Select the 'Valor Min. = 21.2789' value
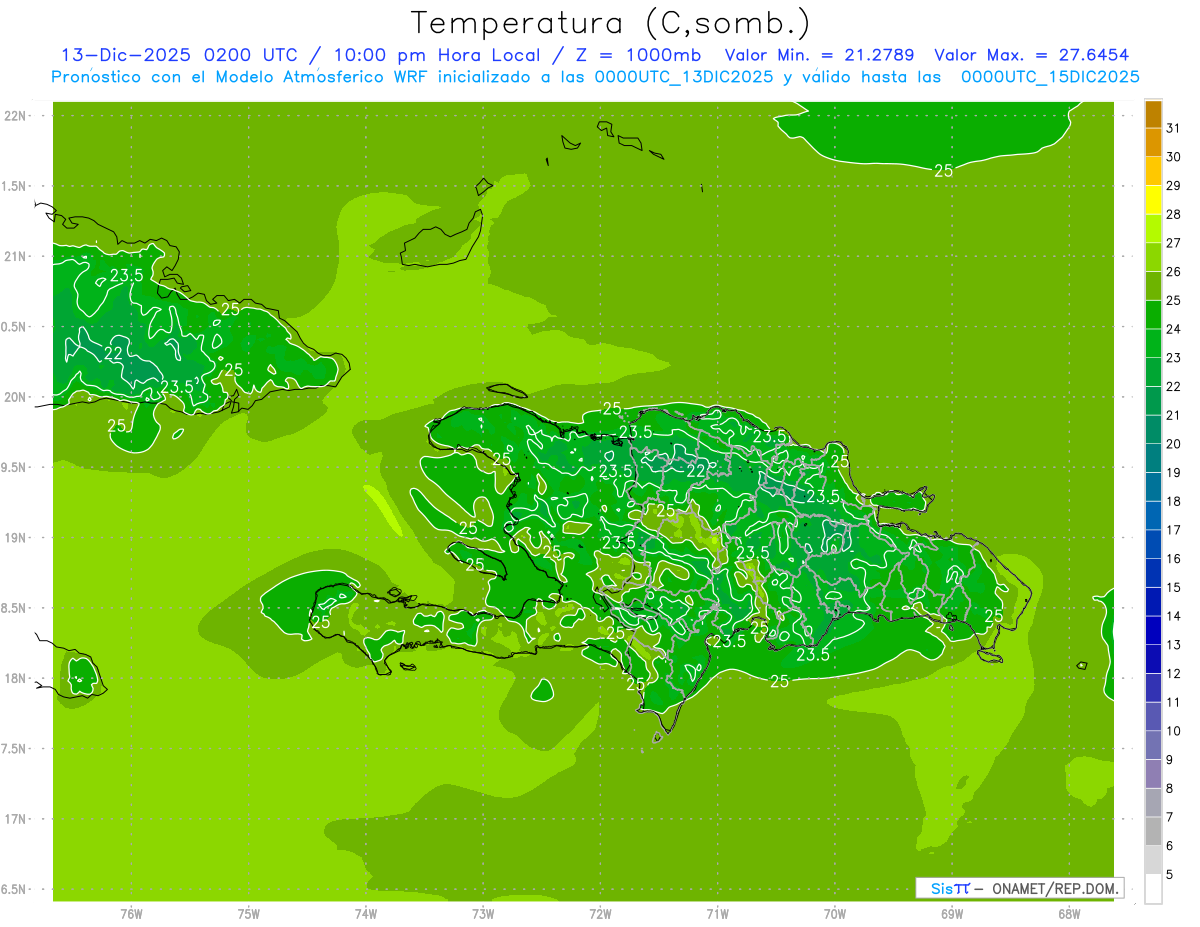The width and height of the screenshot is (1200, 927). tap(819, 55)
